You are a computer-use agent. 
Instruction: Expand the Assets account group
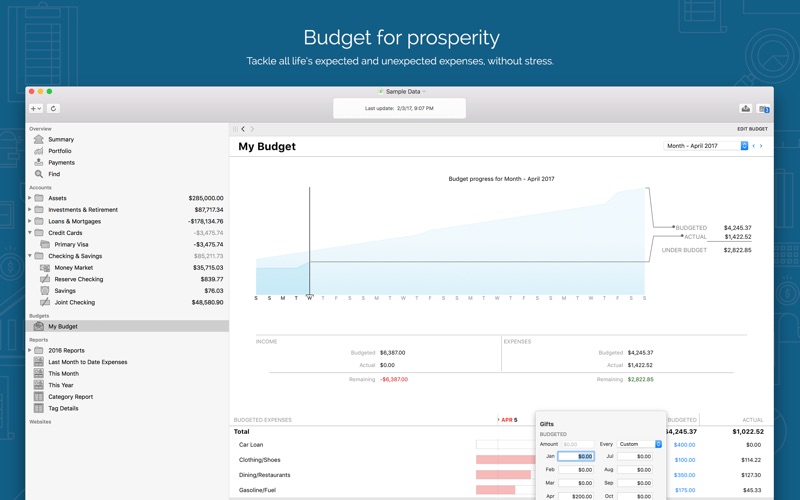pos(30,198)
